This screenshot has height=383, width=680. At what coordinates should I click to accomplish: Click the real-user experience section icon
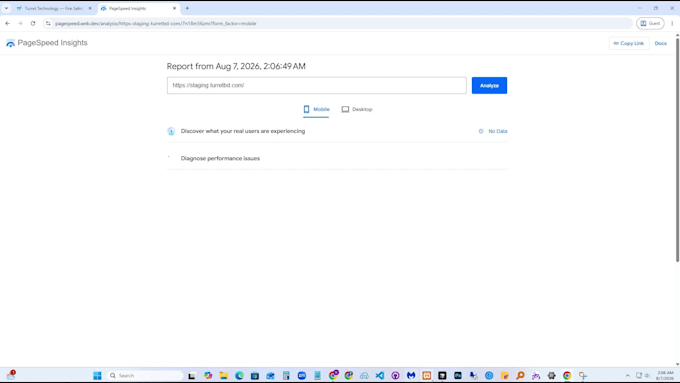[171, 131]
